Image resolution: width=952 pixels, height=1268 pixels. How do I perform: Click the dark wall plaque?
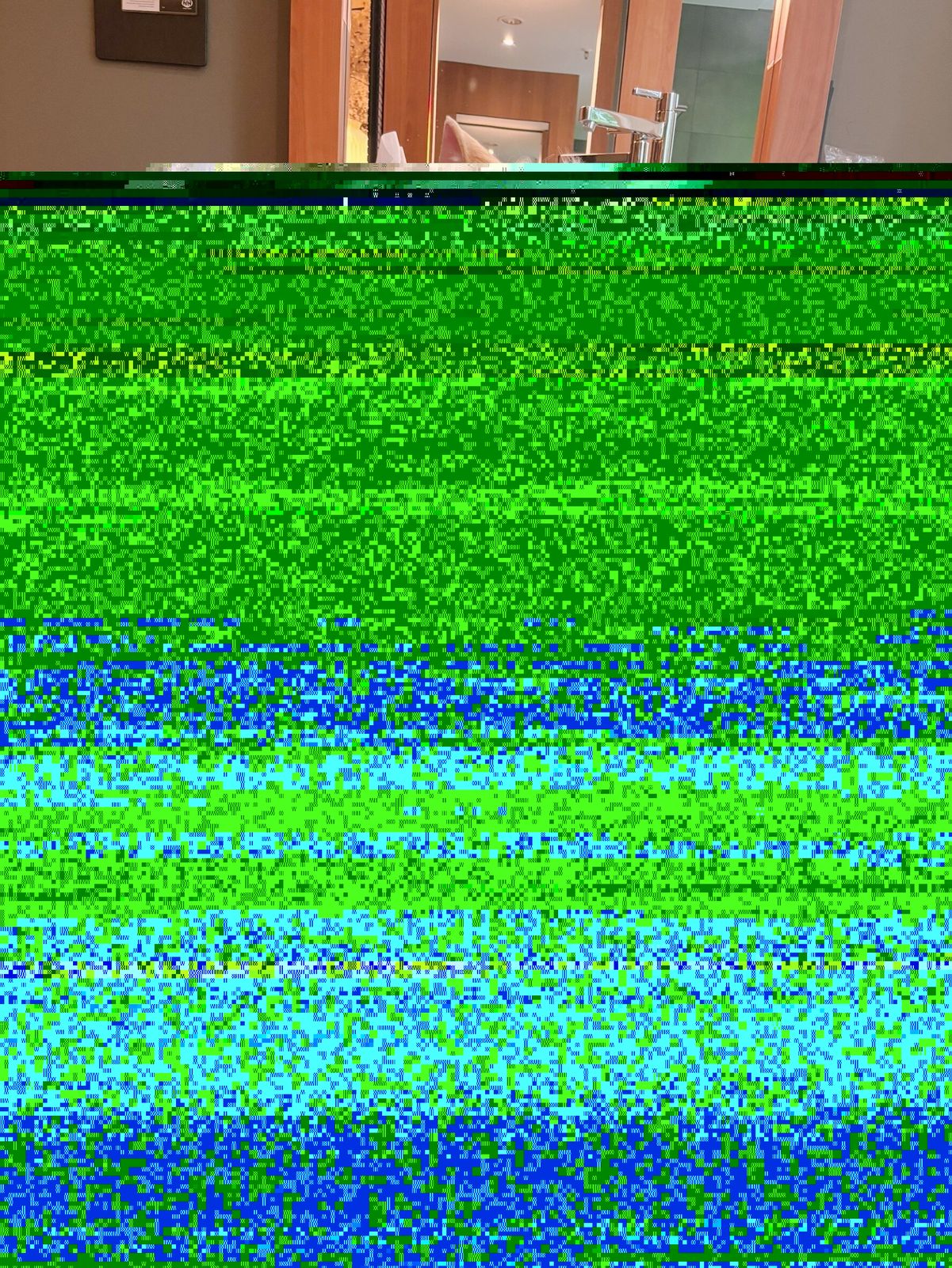(151, 40)
